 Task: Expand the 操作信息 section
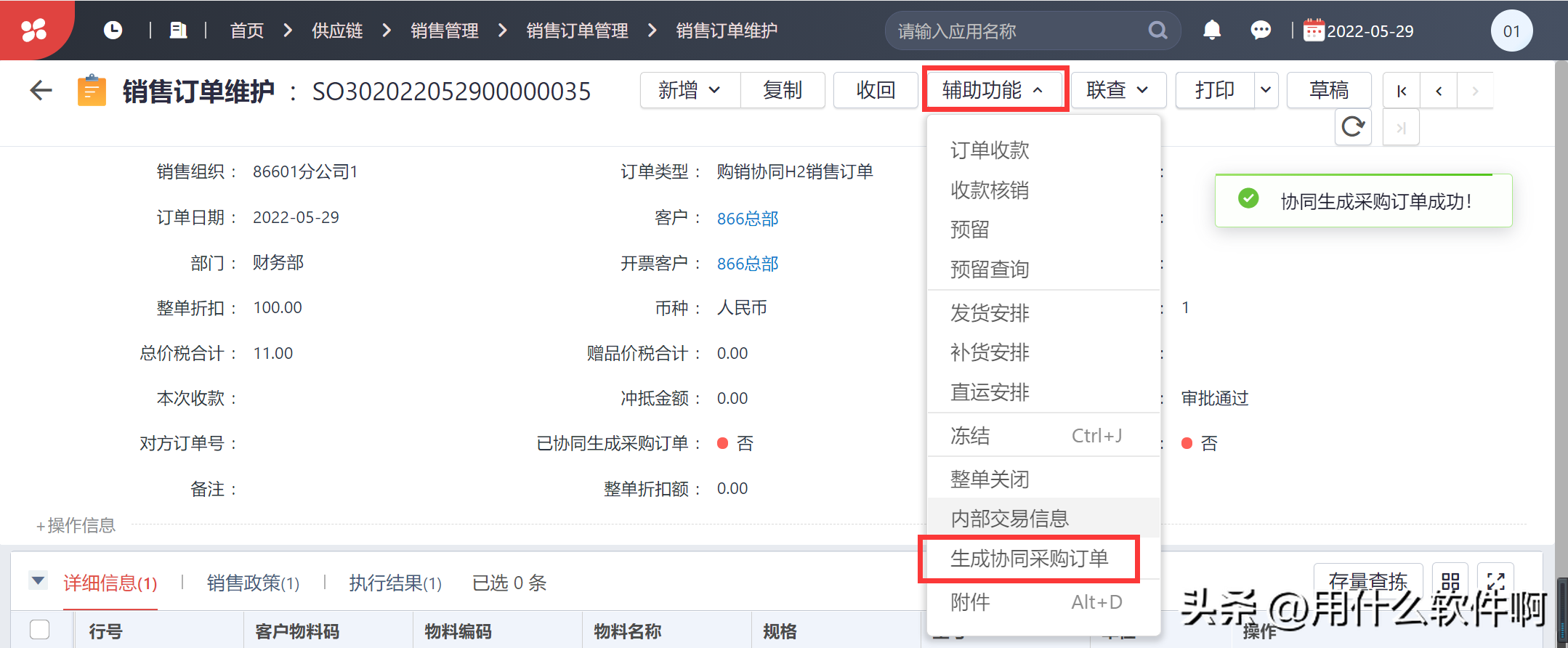pos(76,525)
